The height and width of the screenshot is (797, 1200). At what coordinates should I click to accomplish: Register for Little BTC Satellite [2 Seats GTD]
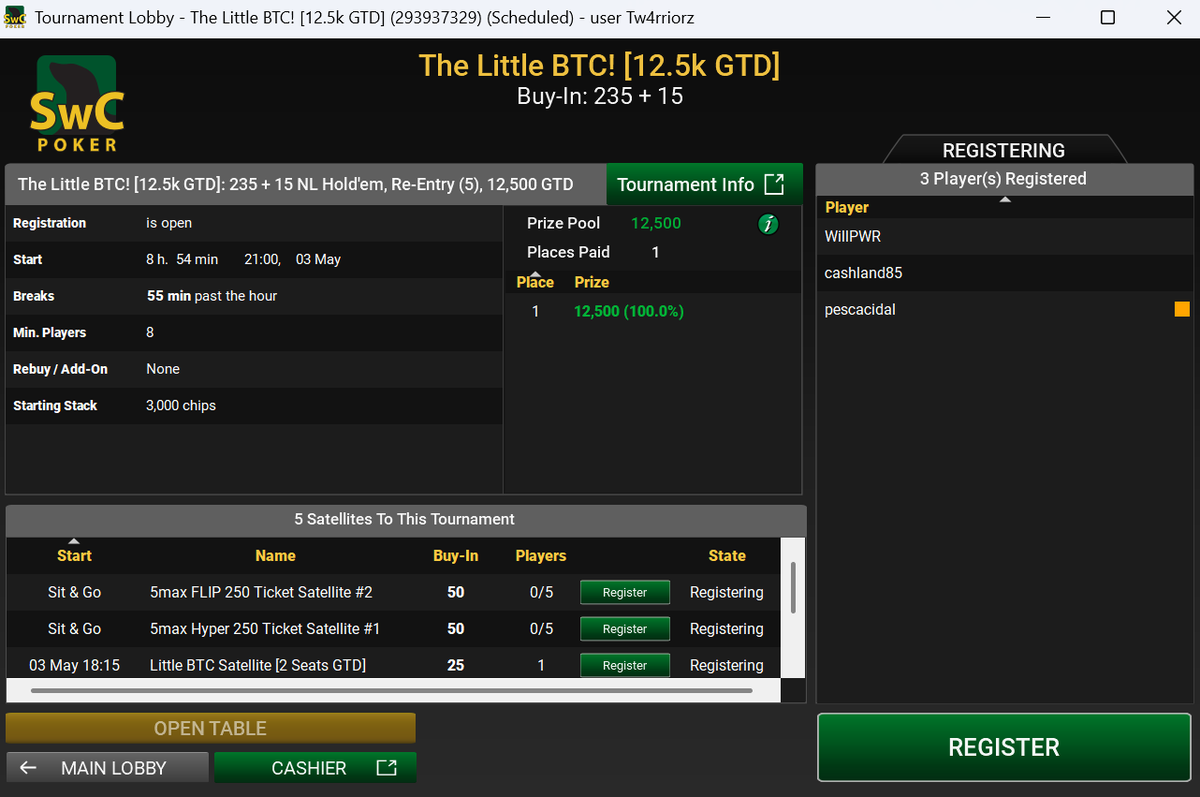pos(625,665)
